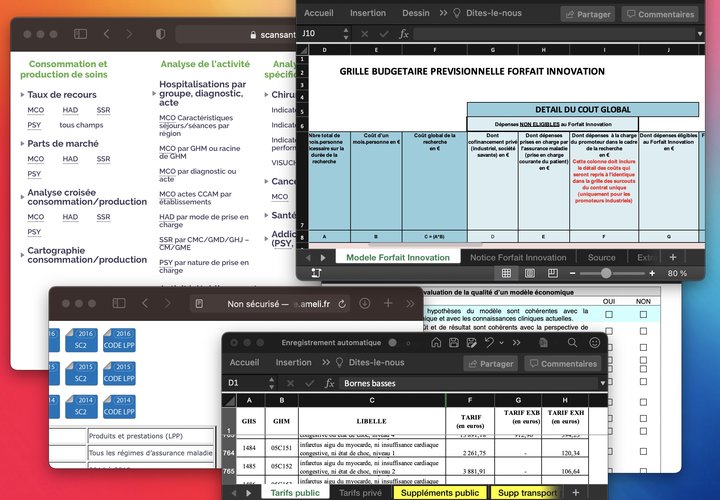
Task: Expand Hospitalisations par groupe, diagnostic, acte
Action: (x=154, y=93)
